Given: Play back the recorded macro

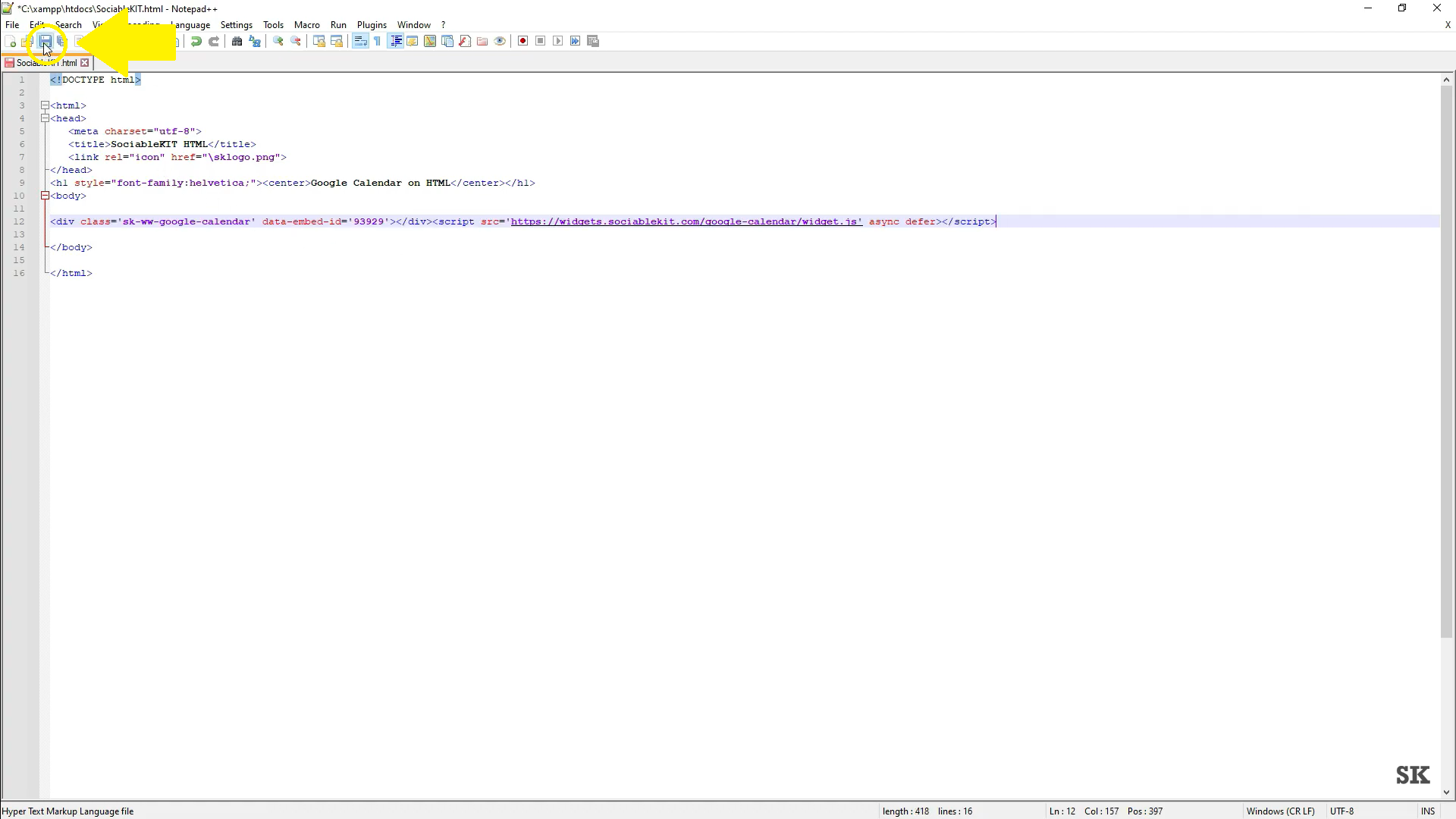Looking at the screenshot, I should click(558, 42).
